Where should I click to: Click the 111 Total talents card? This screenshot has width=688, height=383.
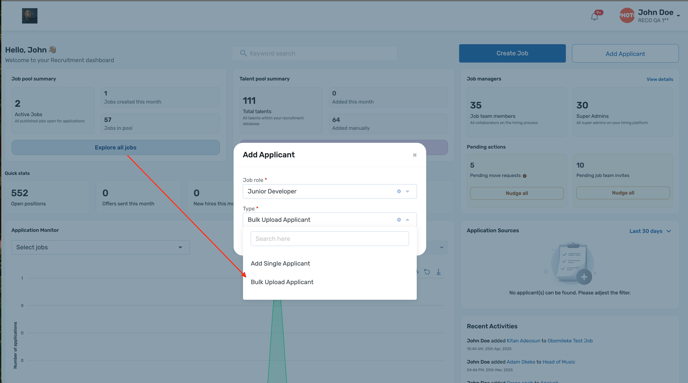click(x=281, y=110)
